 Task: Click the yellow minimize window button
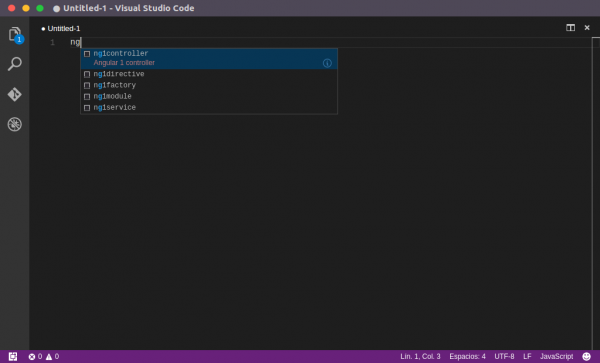(x=26, y=8)
